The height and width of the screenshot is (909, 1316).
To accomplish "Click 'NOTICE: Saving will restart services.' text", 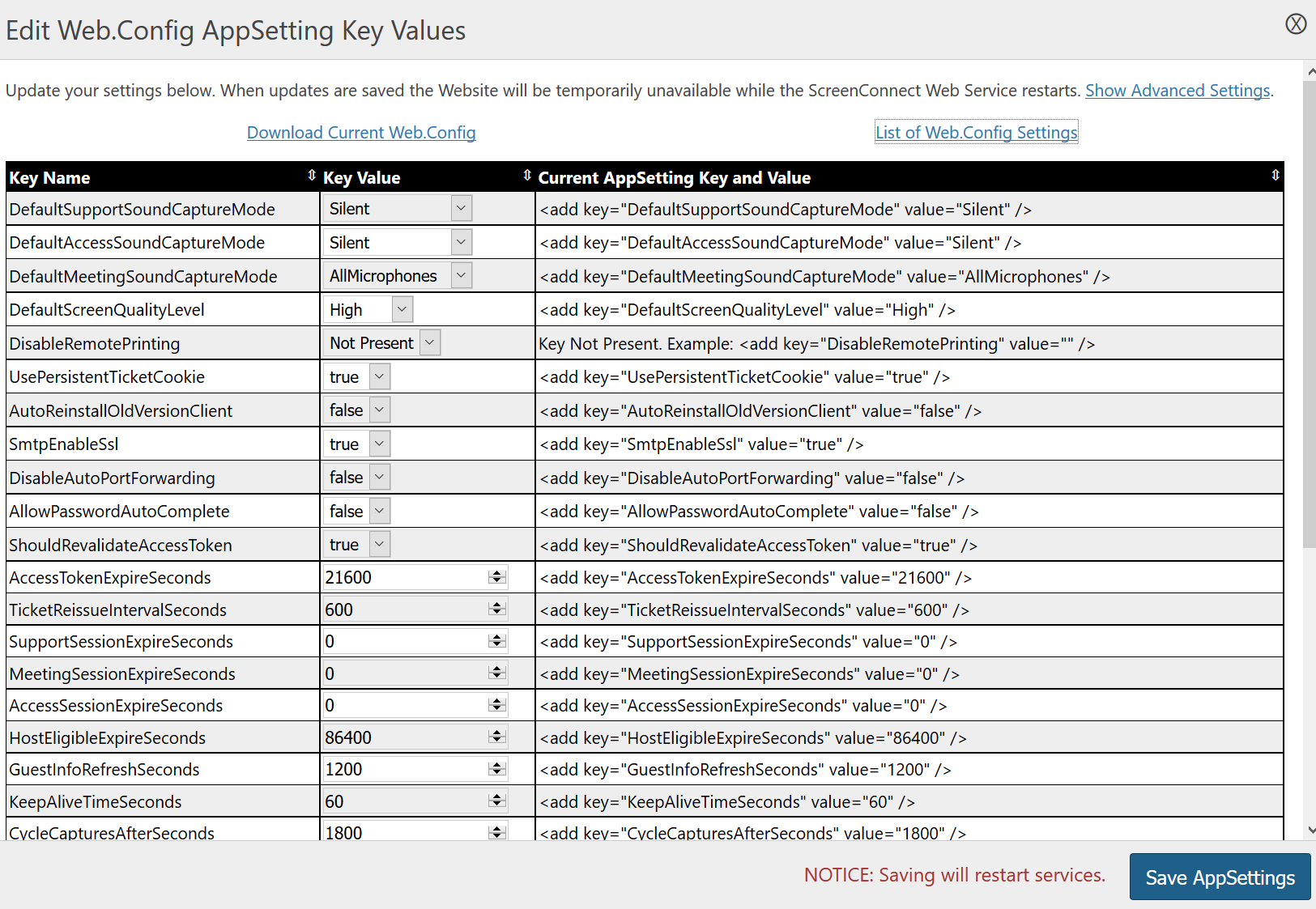I will (955, 875).
